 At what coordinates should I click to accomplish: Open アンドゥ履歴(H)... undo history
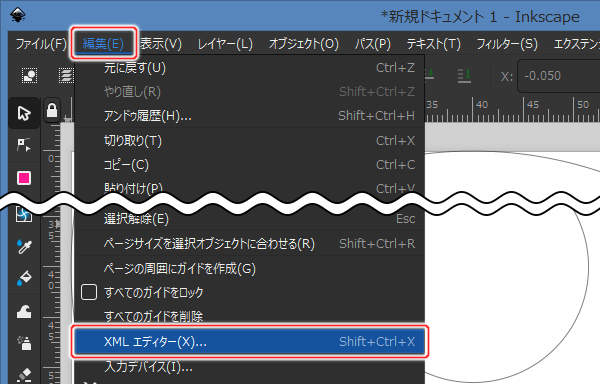(x=249, y=116)
